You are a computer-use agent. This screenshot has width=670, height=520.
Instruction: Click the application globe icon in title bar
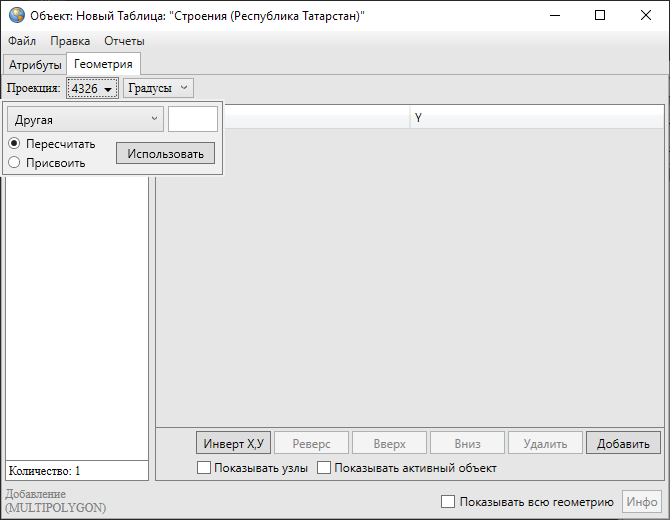click(x=15, y=16)
